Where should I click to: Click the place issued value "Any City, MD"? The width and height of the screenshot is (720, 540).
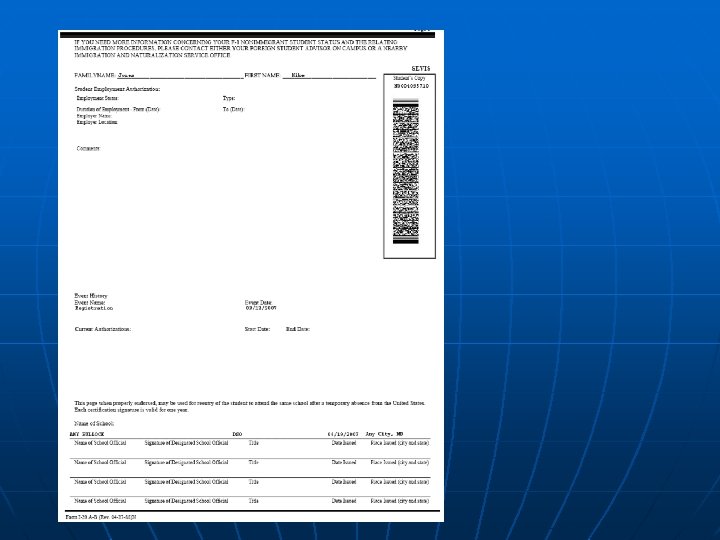[384, 434]
